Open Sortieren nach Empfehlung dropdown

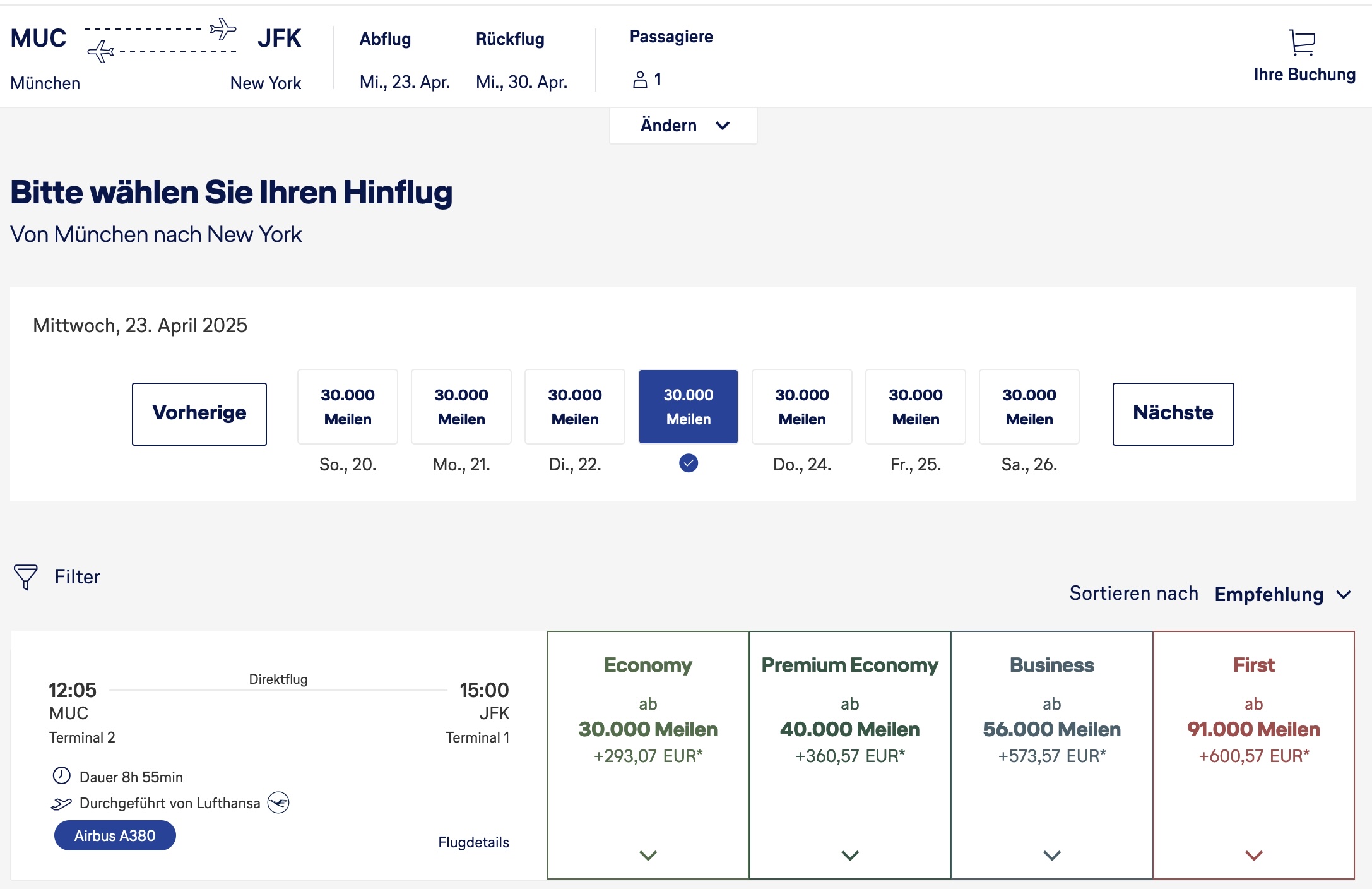(x=1281, y=594)
